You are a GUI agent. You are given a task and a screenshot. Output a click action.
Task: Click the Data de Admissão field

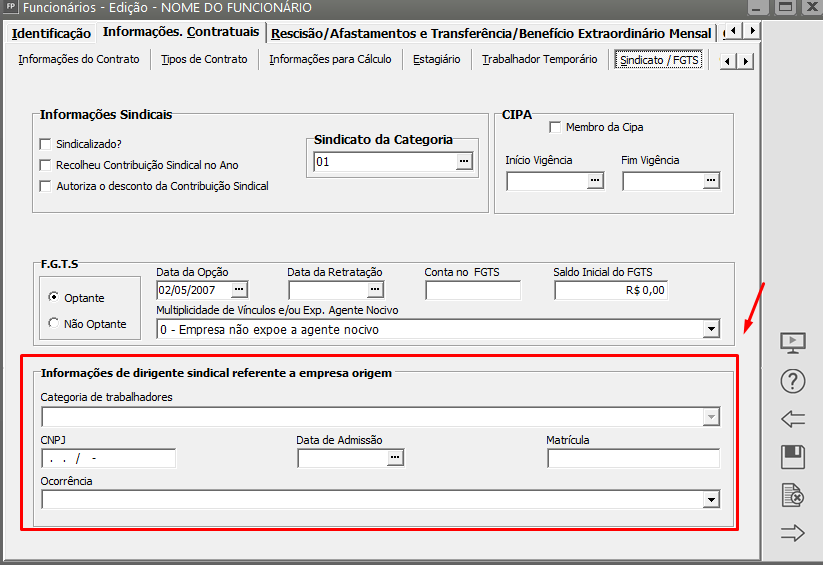(x=343, y=458)
